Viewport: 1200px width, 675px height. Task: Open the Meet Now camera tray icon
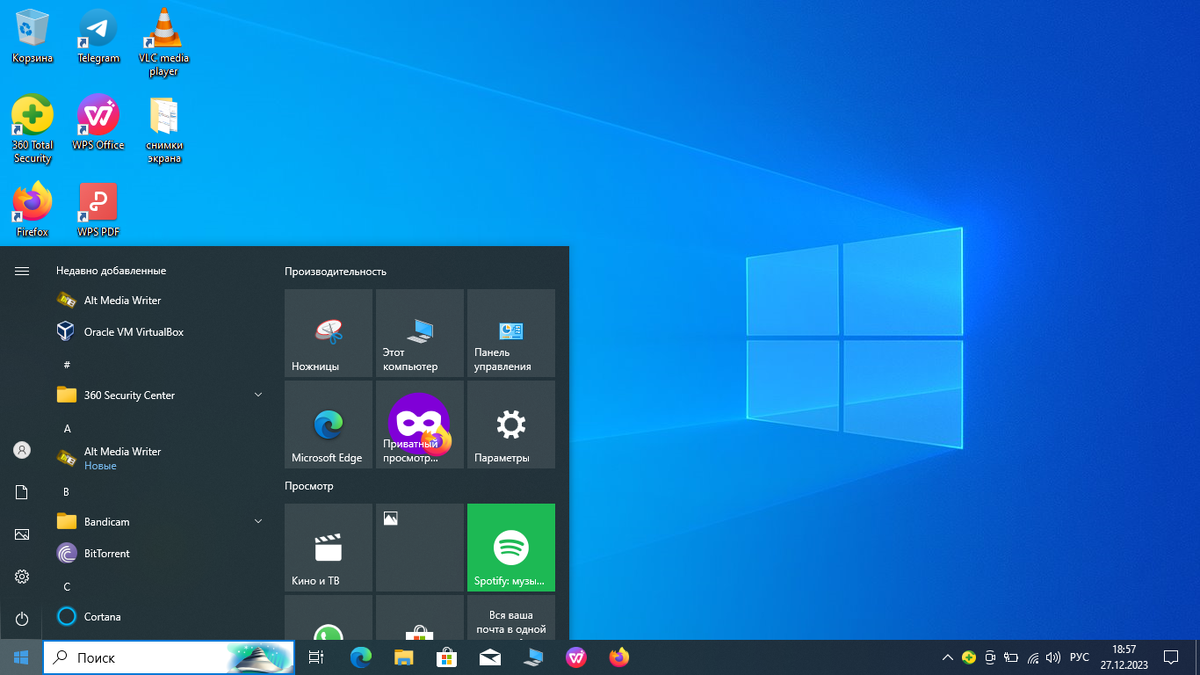pos(990,657)
